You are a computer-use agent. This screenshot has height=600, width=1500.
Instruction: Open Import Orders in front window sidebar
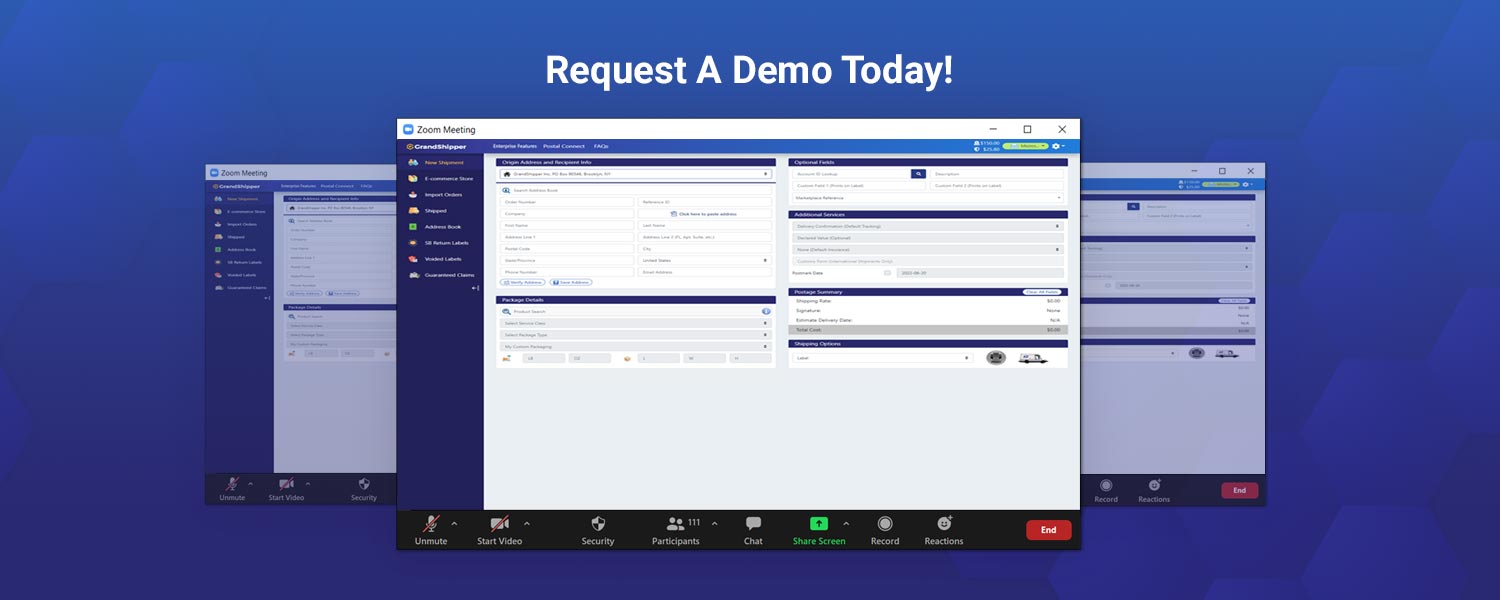coord(435,195)
